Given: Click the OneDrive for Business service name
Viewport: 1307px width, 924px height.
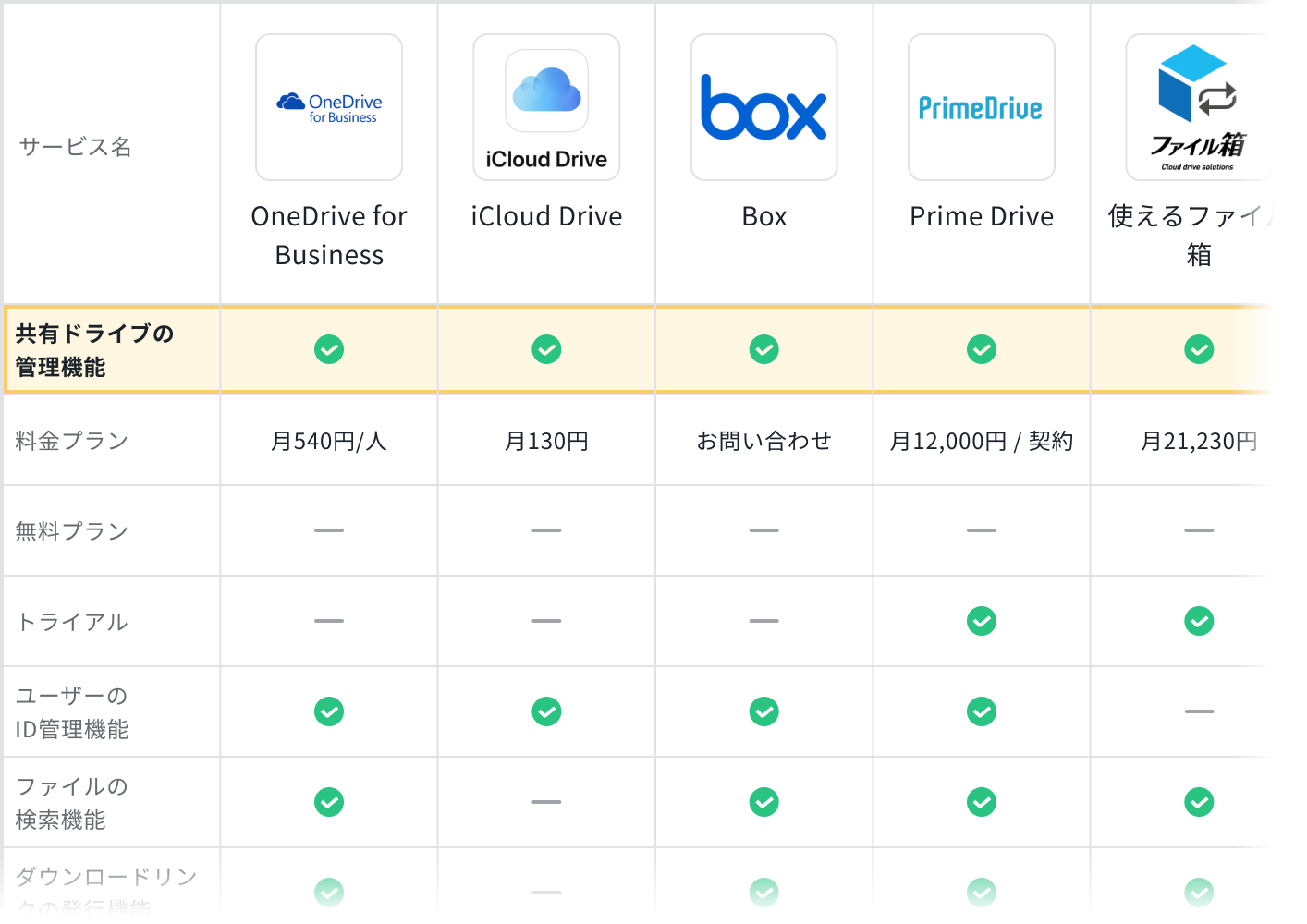Looking at the screenshot, I should coord(329,235).
